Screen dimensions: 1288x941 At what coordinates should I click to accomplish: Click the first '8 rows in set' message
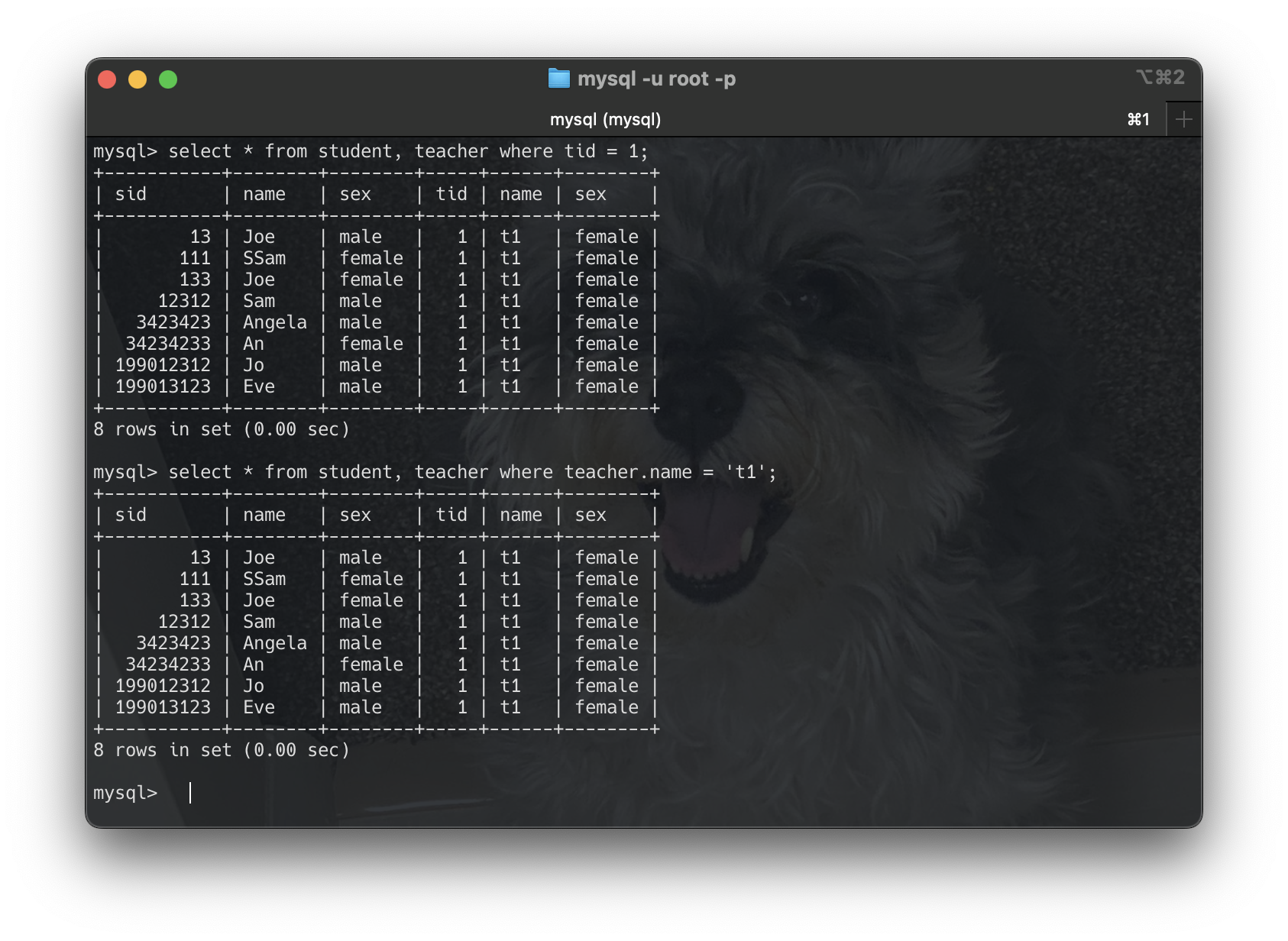pos(221,429)
